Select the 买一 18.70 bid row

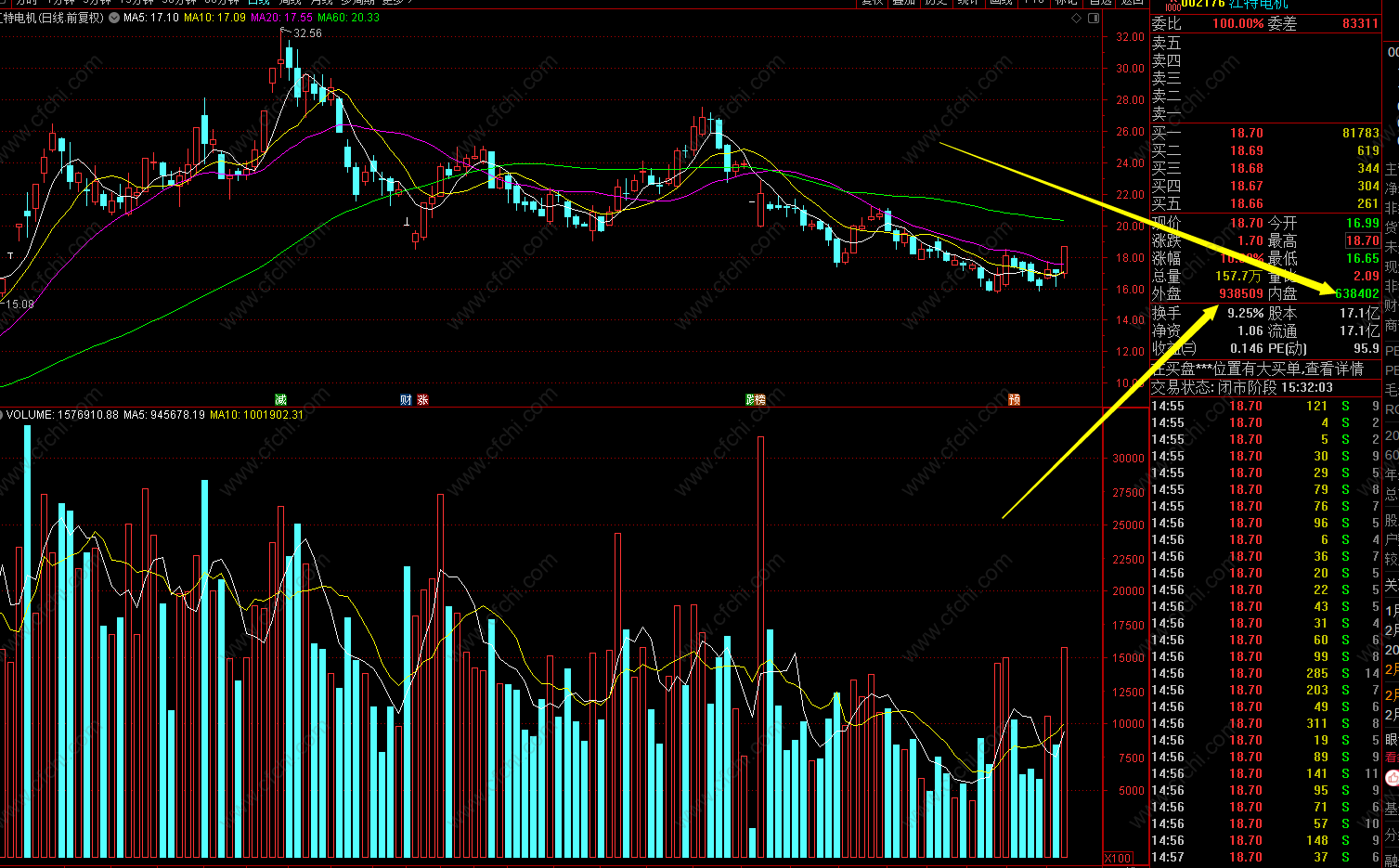pyautogui.click(x=1265, y=133)
